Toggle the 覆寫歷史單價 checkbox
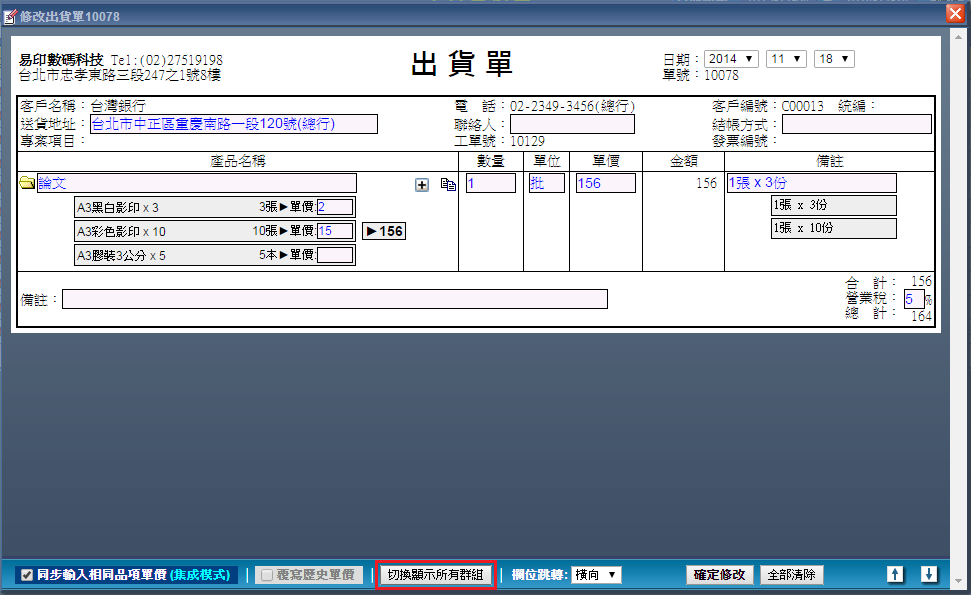The image size is (971, 595). (266, 575)
